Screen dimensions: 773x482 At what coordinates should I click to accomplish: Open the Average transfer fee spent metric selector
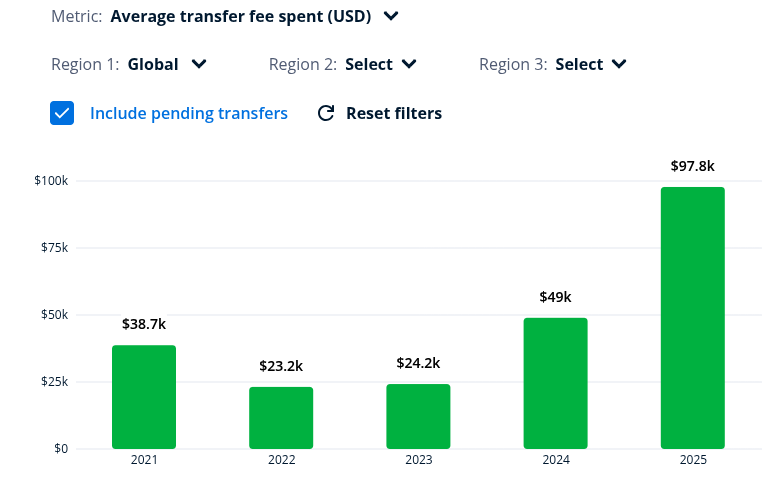click(254, 16)
